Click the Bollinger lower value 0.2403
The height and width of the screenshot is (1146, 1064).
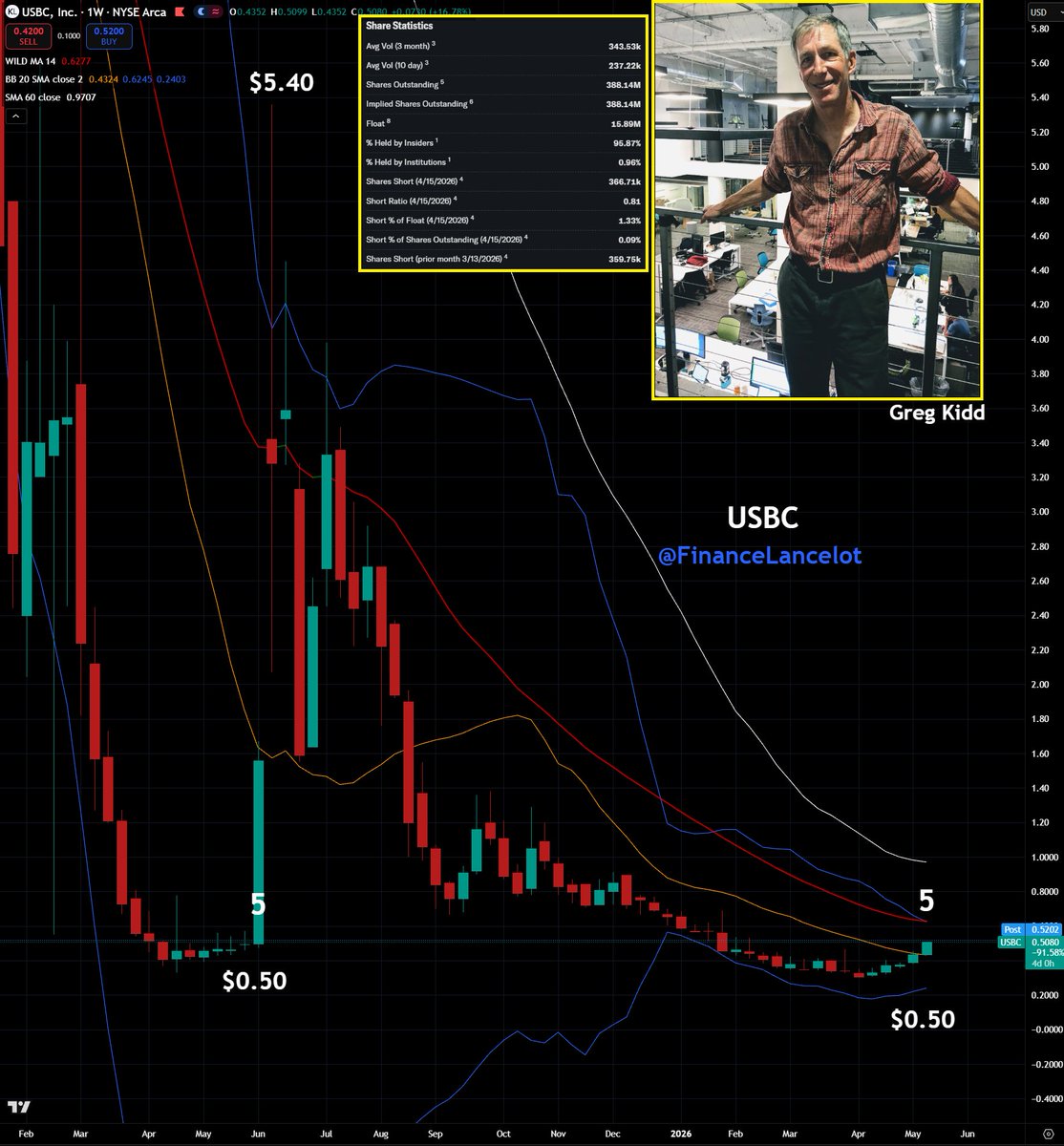point(171,79)
